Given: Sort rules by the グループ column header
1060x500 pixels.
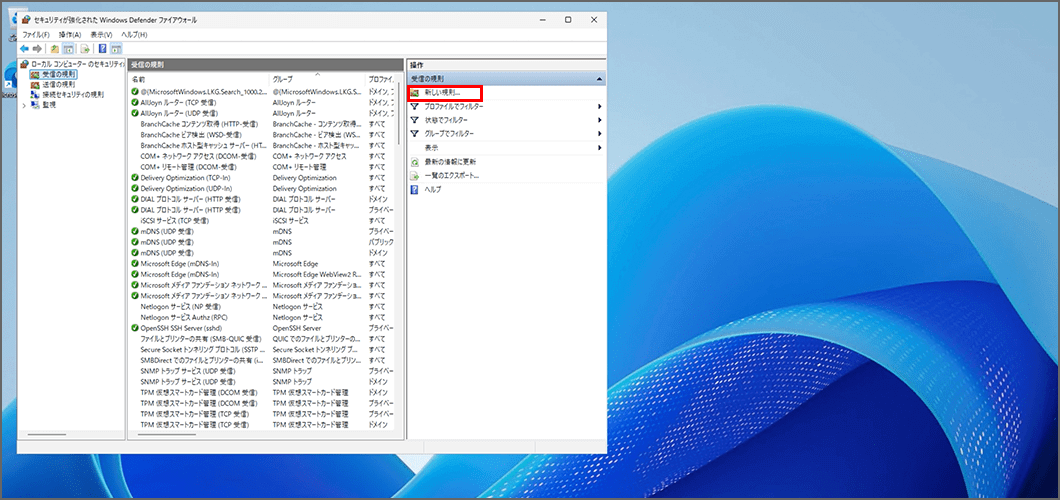Looking at the screenshot, I should 283,79.
